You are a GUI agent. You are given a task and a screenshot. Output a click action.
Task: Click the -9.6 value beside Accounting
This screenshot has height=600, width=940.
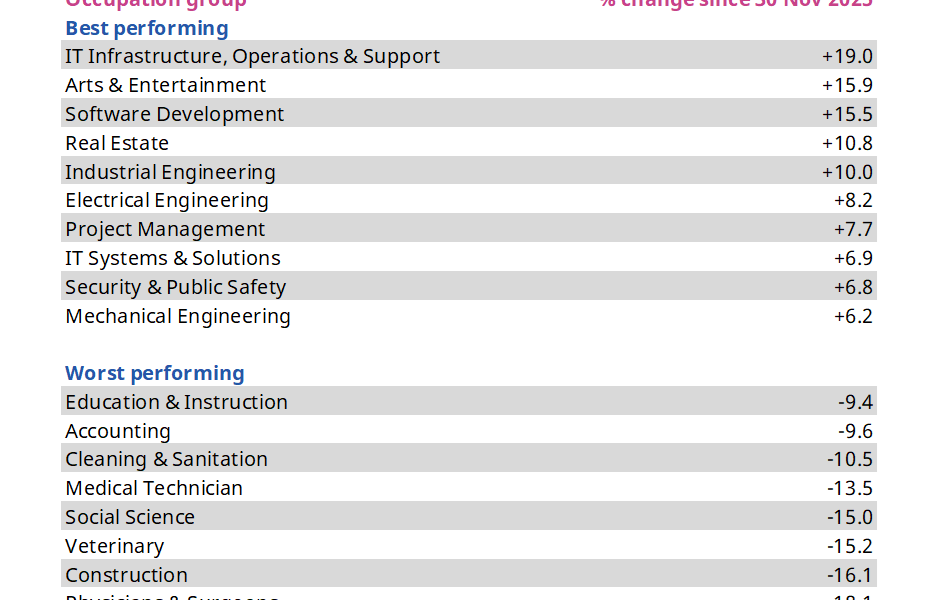855,431
